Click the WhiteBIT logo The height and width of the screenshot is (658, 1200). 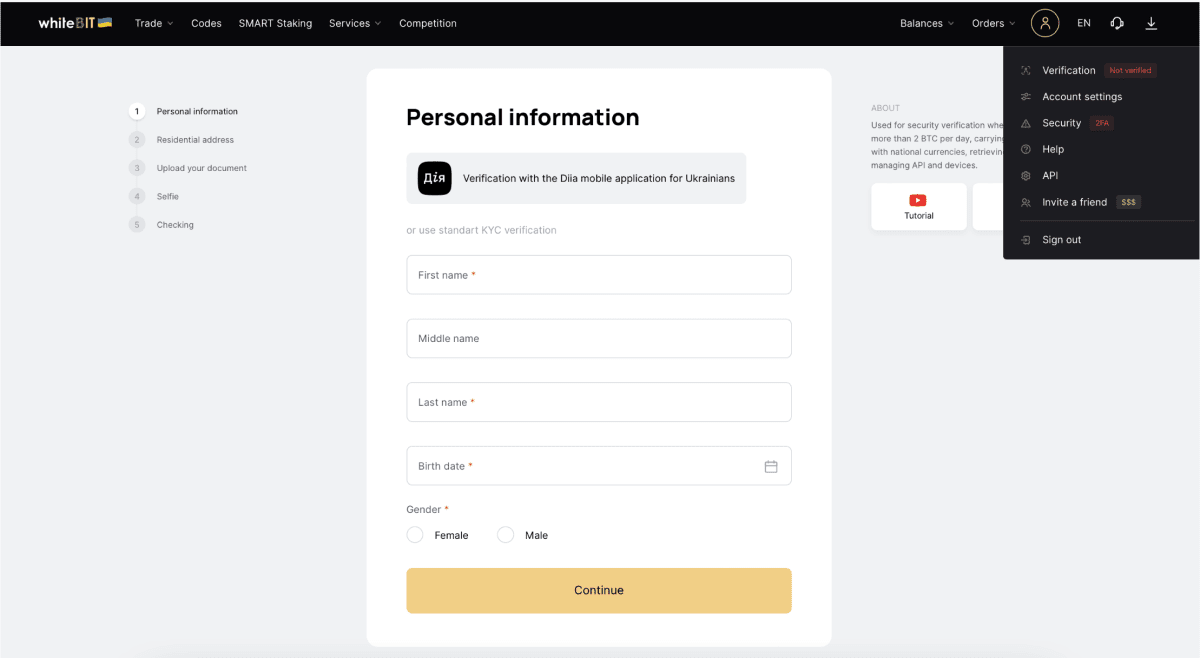pos(75,23)
